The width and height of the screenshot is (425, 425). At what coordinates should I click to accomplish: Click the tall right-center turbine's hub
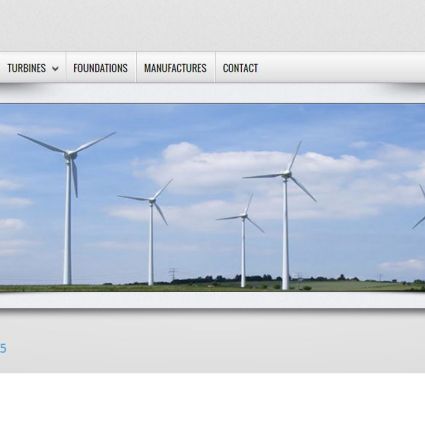pyautogui.click(x=286, y=174)
